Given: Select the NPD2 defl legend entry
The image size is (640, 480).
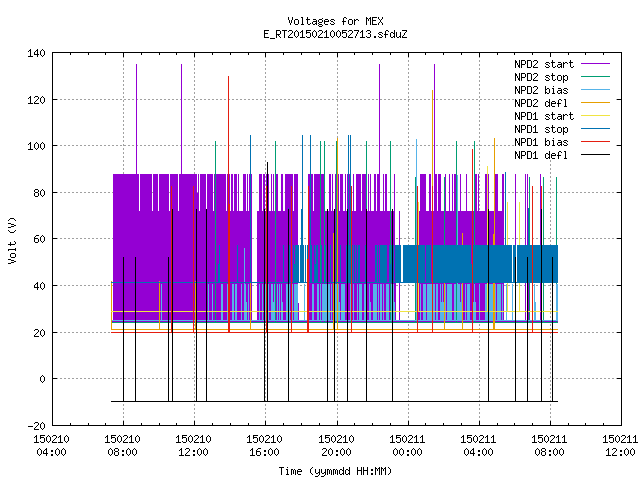Looking at the screenshot, I should click(541, 103).
